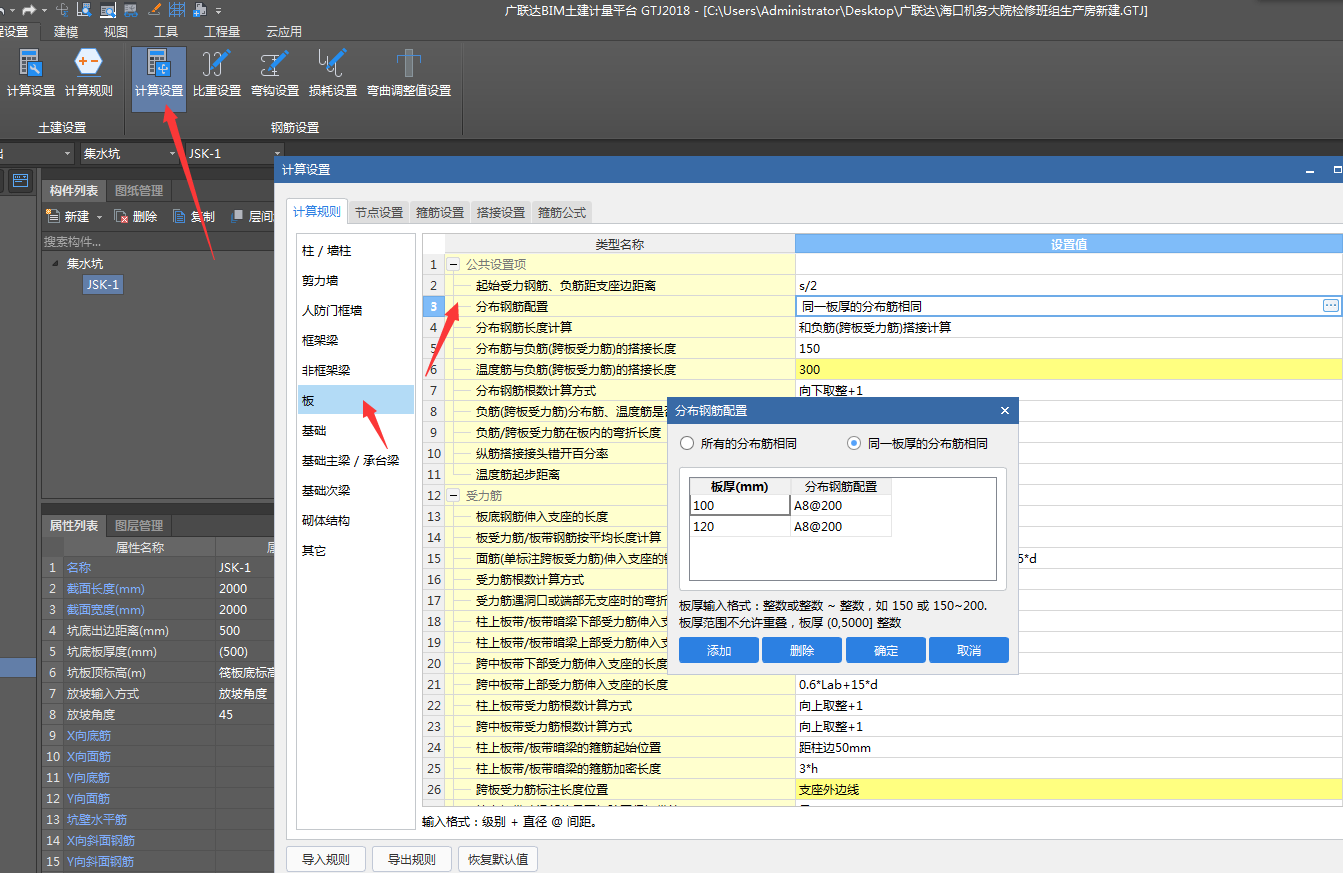Collapse 公共设置项 group

click(453, 265)
